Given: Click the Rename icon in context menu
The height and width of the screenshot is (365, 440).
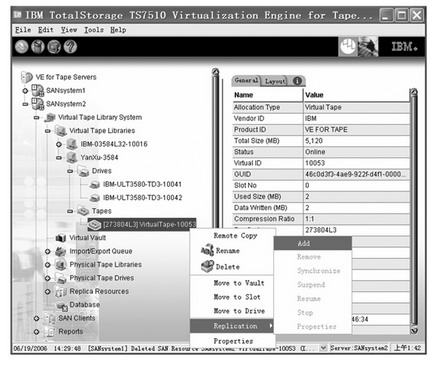Looking at the screenshot, I should coord(207,250).
